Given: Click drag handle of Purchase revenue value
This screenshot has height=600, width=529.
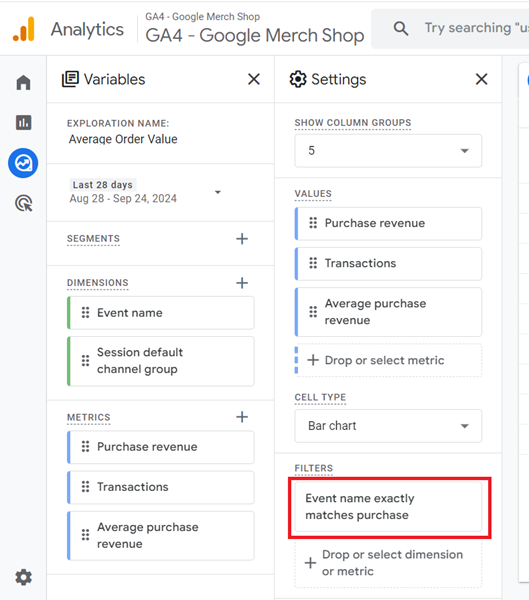Looking at the screenshot, I should [313, 223].
